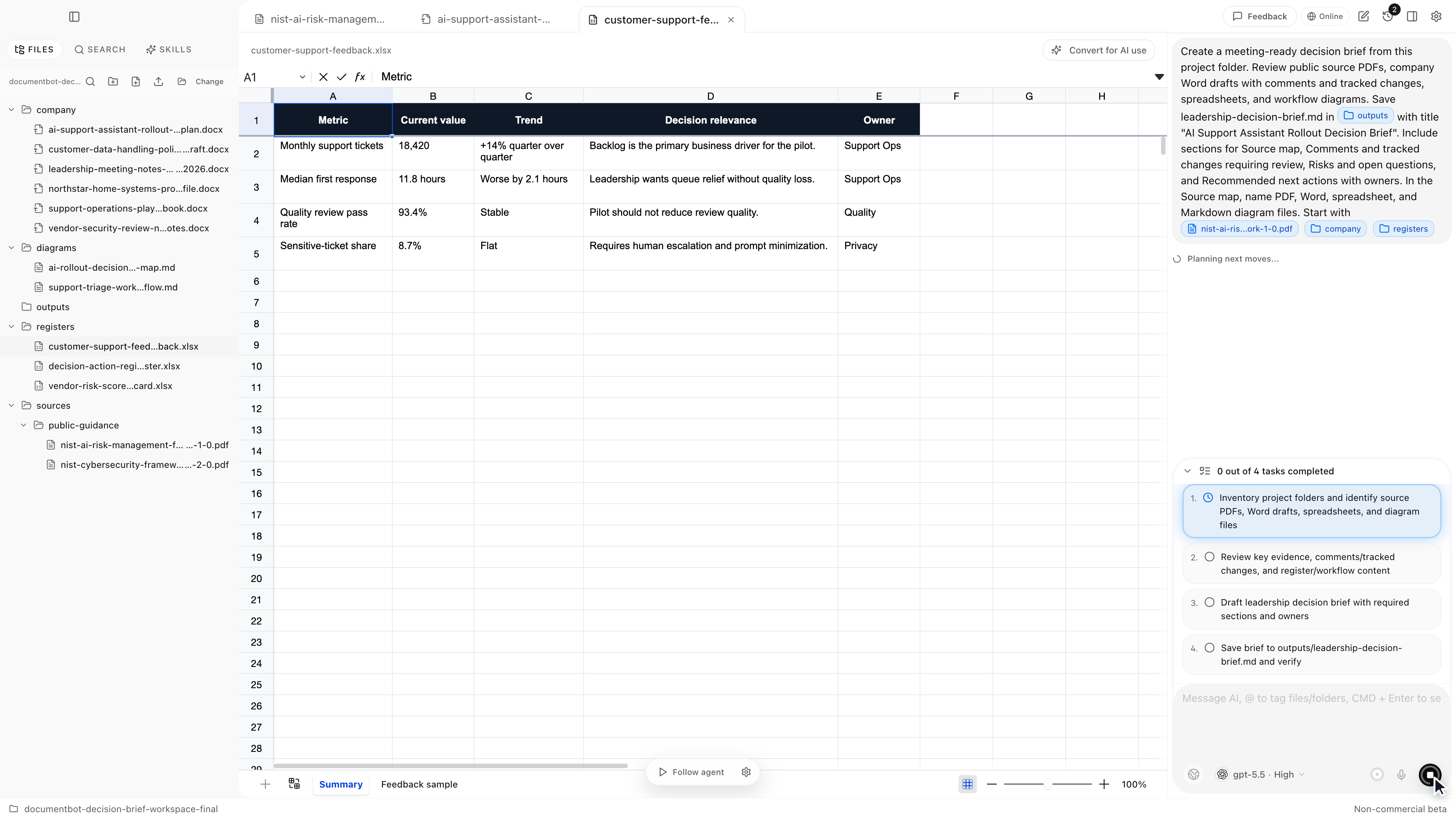Click Convert for AI use button
The height and width of the screenshot is (819, 1456).
(1099, 50)
